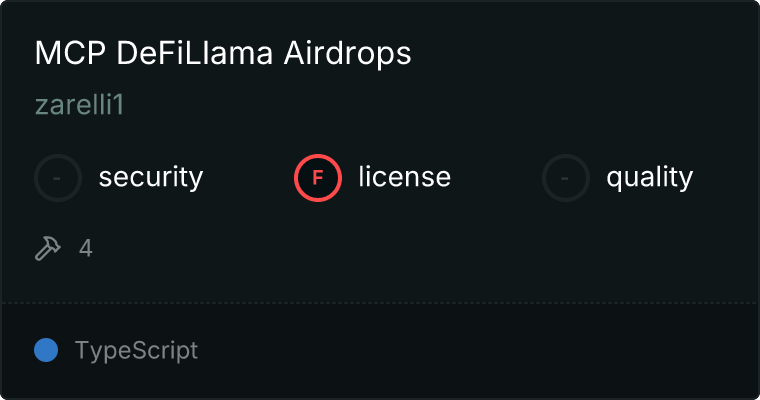
Task: Click the license label text
Action: [x=404, y=178]
